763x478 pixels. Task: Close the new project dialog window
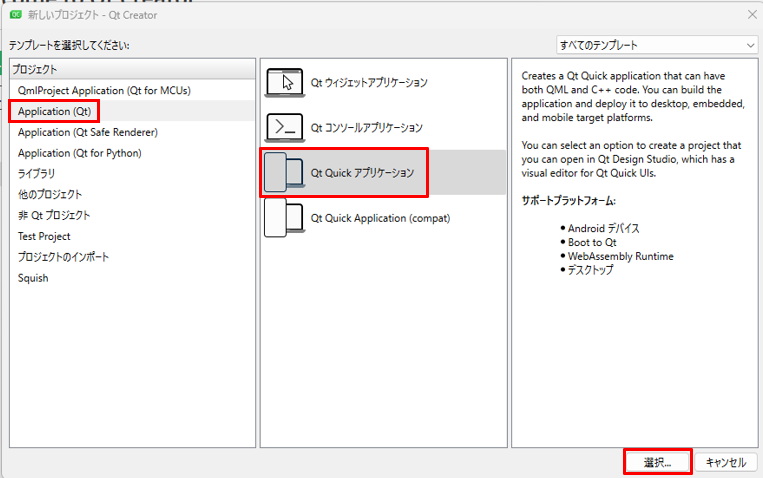point(751,15)
